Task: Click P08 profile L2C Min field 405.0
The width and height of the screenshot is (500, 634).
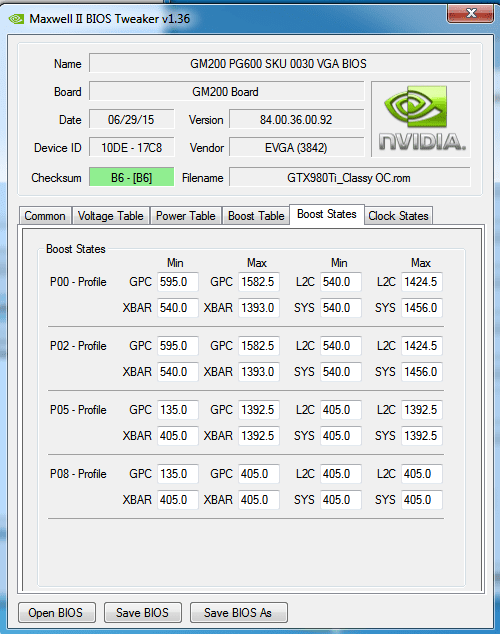Action: [x=341, y=473]
